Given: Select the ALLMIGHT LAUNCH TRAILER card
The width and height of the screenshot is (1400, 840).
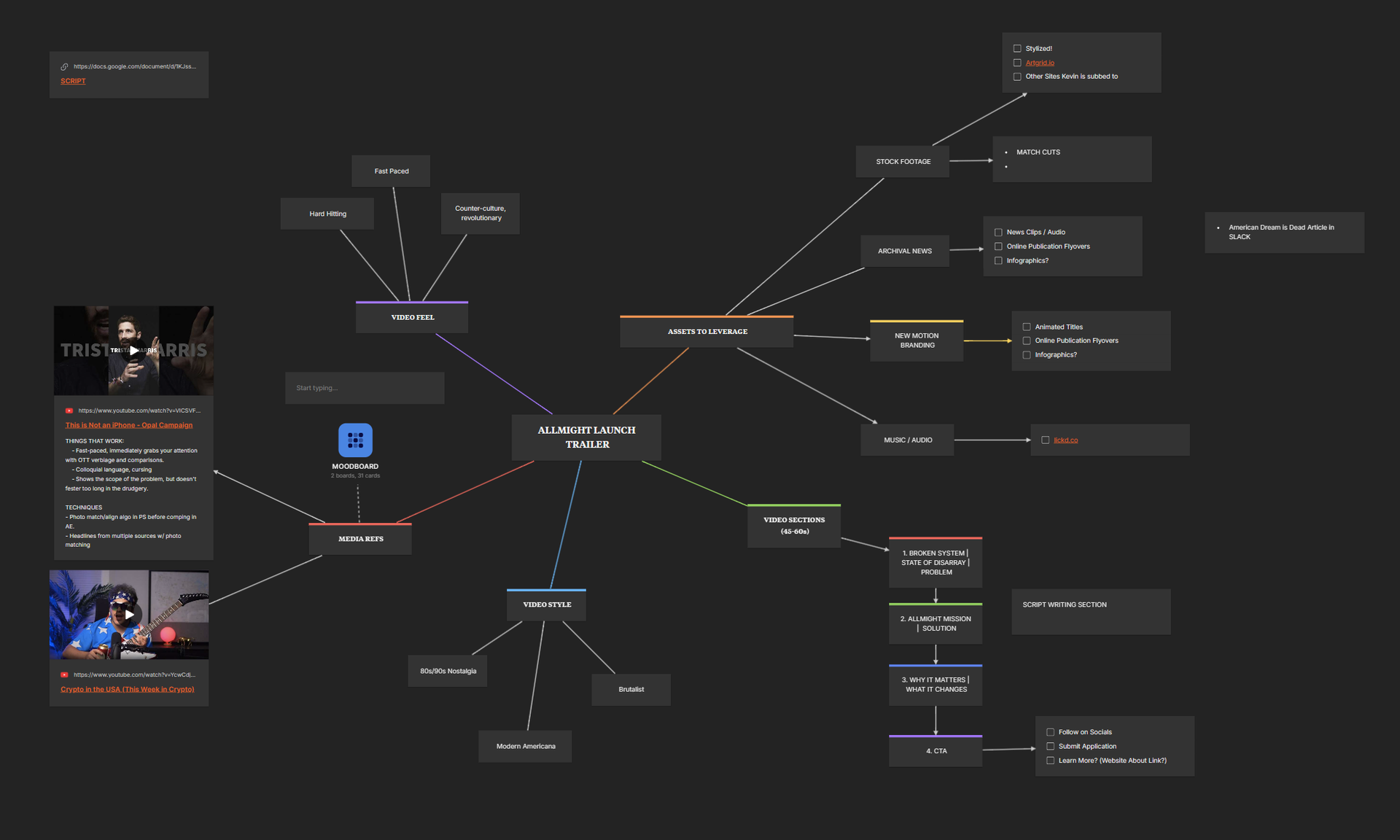Looking at the screenshot, I should pos(586,437).
